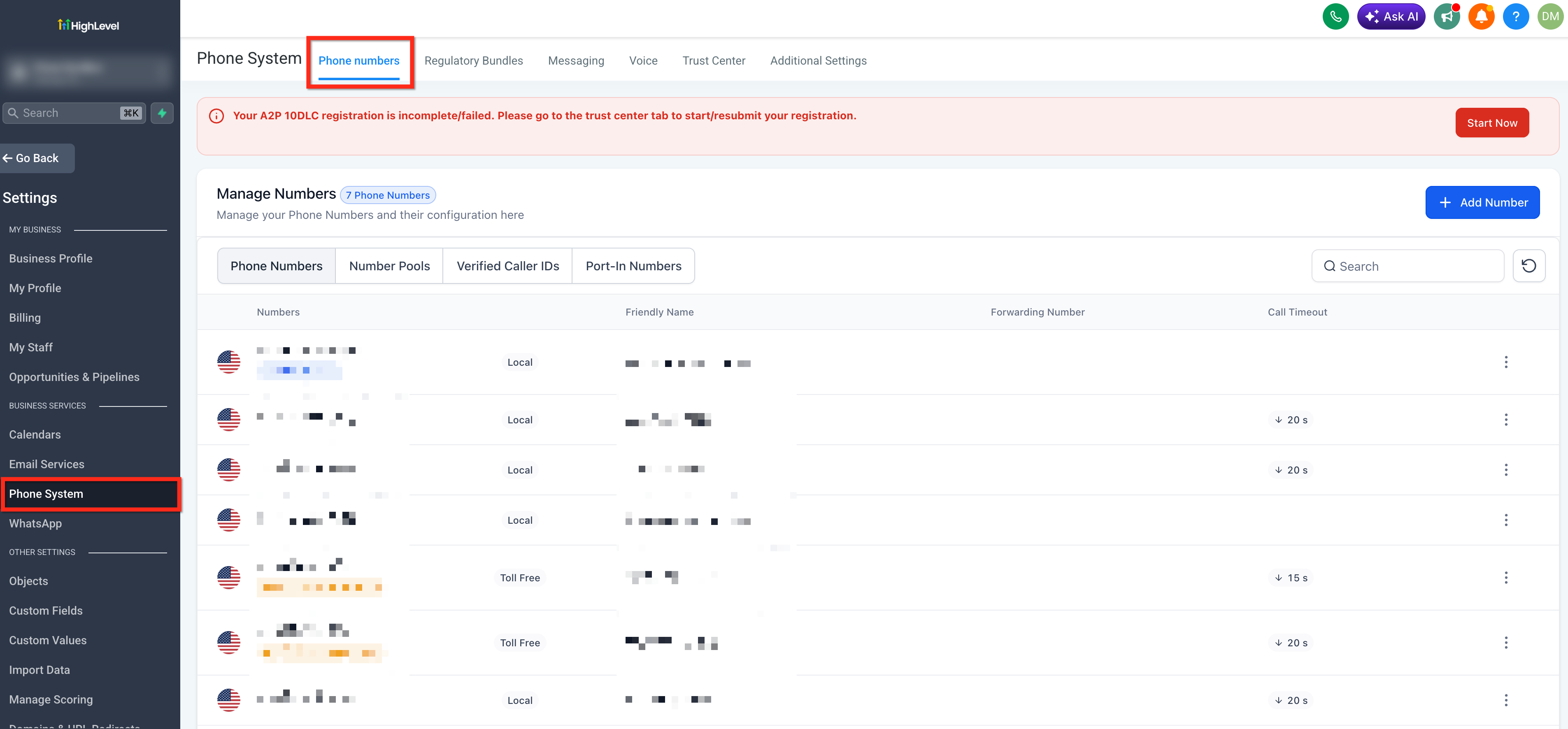Click the blue help question mark icon

pos(1516,16)
